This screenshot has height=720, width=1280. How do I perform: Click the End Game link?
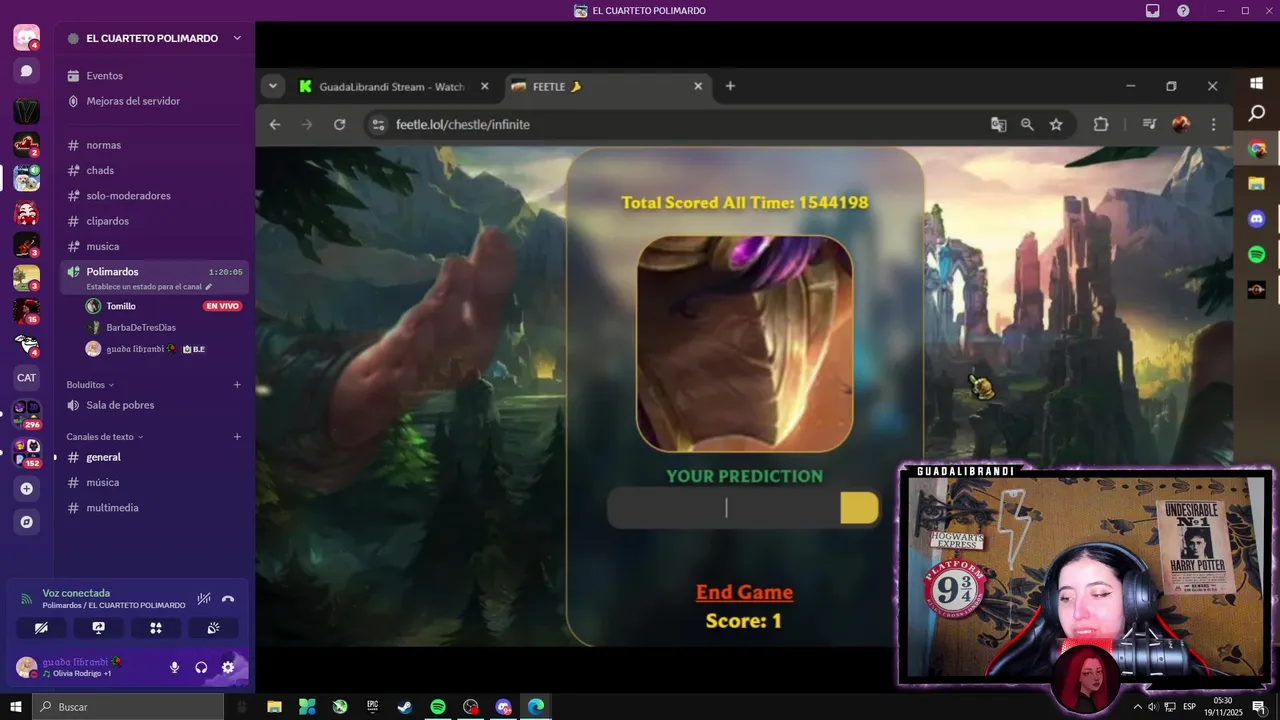tap(744, 592)
